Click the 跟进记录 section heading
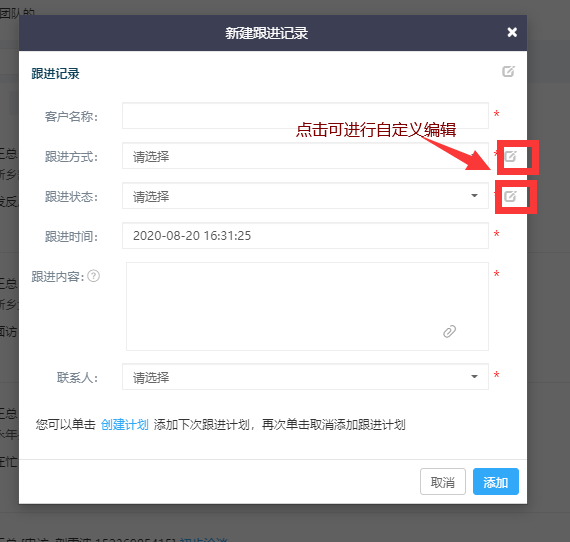The image size is (570, 542). tap(55, 73)
